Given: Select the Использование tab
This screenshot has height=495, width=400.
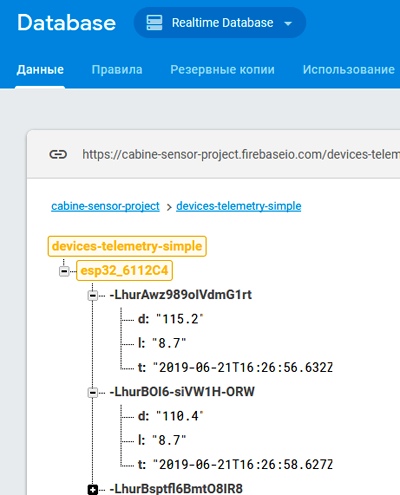Looking at the screenshot, I should (349, 70).
